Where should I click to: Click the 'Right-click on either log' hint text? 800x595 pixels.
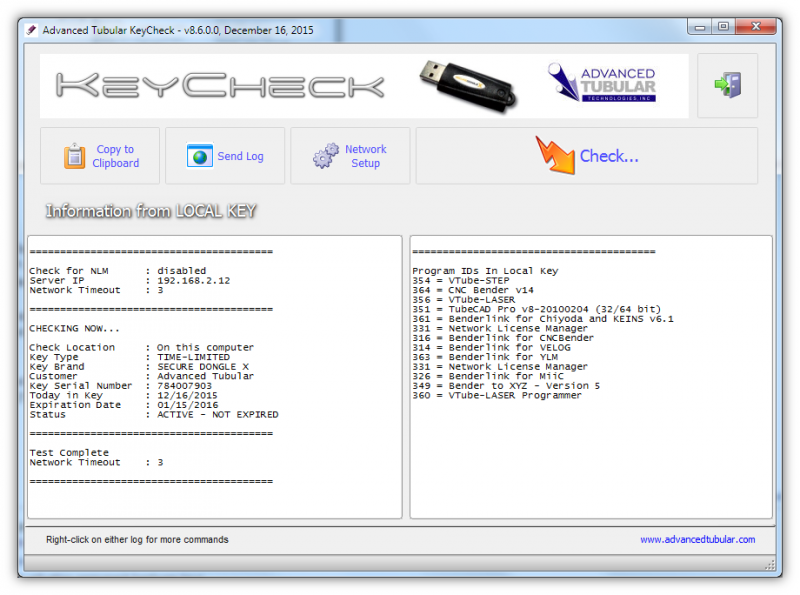(137, 539)
